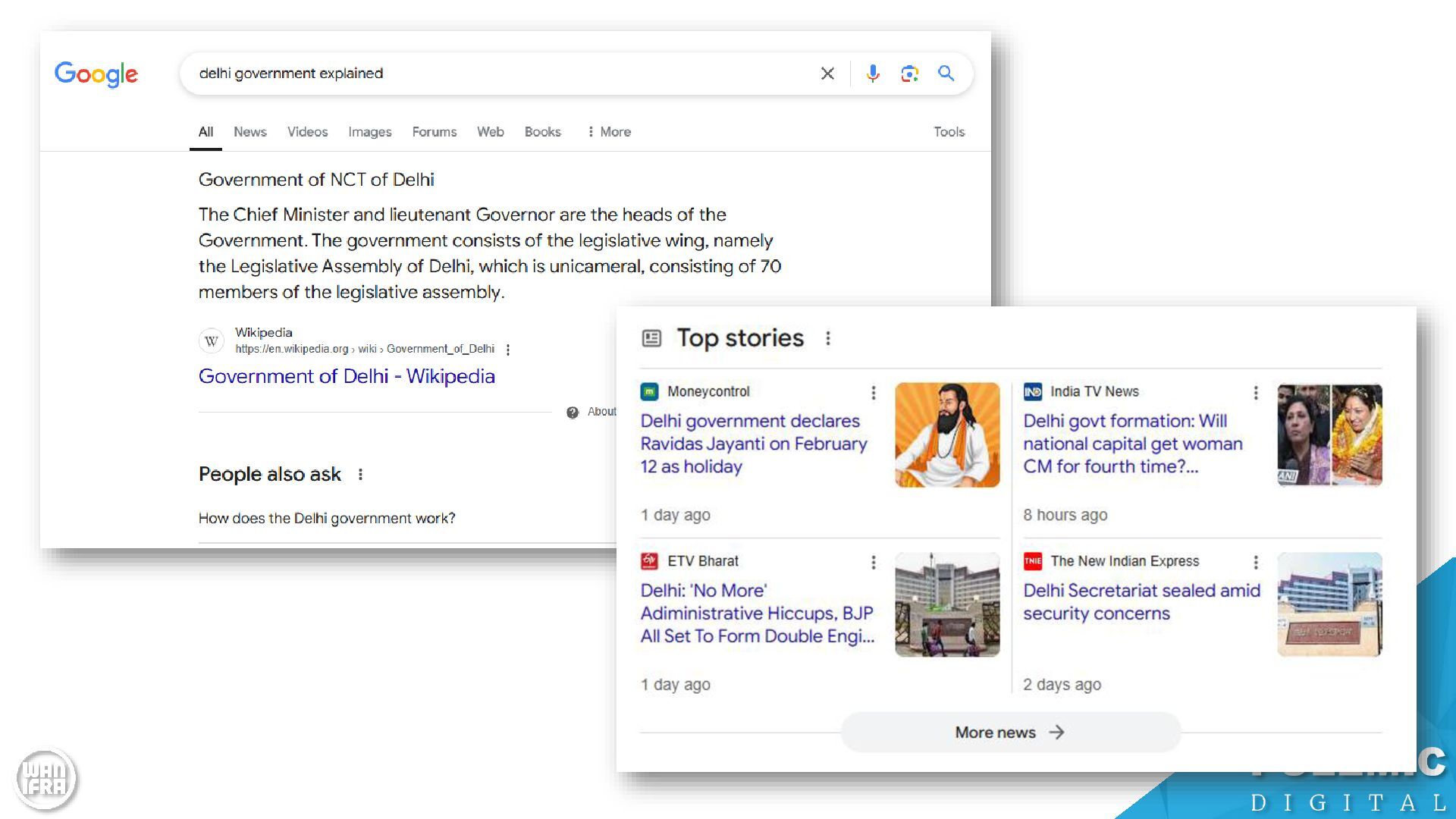The width and height of the screenshot is (1456, 819).
Task: Open the Tools filter option
Action: (x=949, y=132)
